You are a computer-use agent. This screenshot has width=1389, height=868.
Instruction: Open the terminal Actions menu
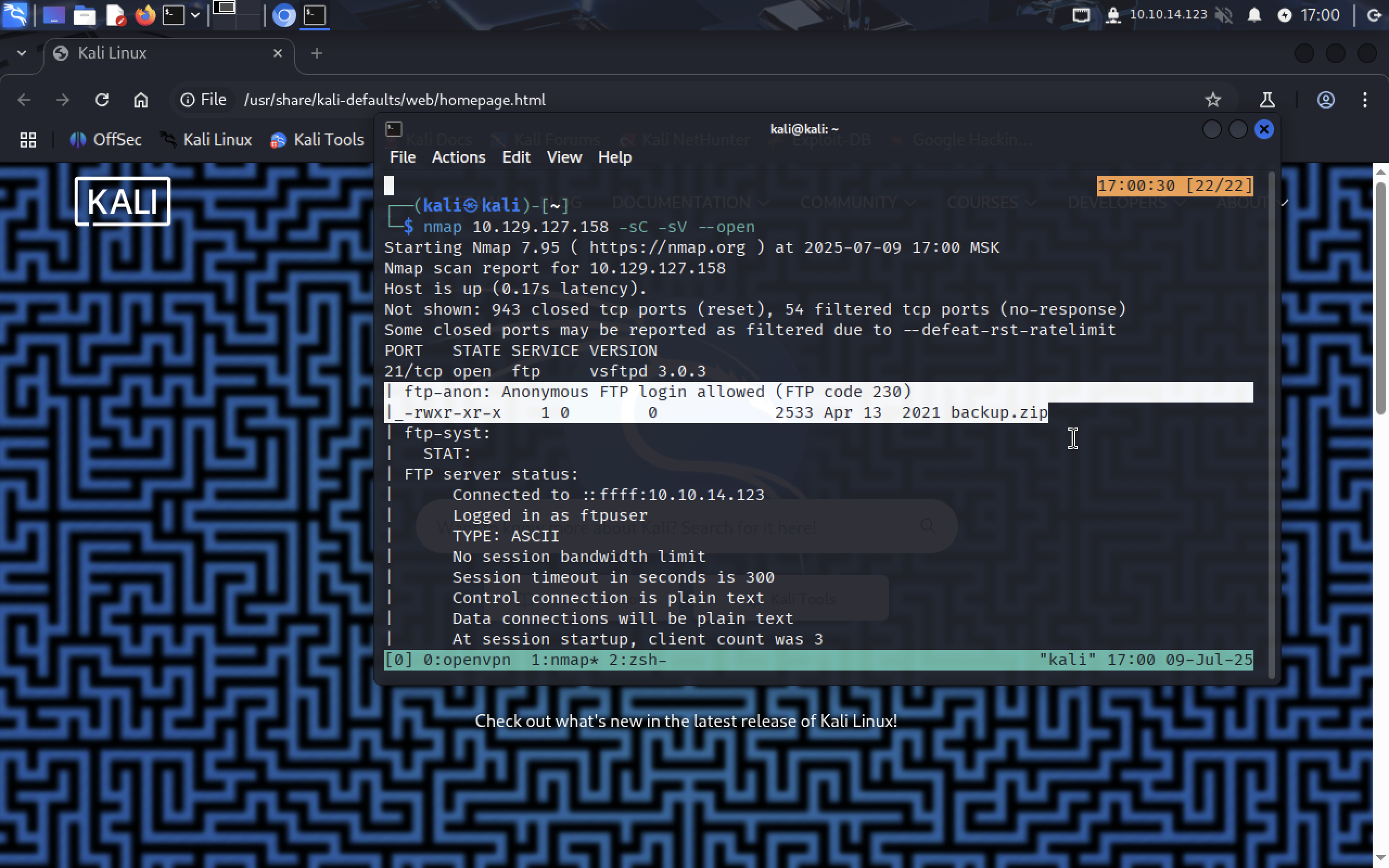[x=458, y=157]
